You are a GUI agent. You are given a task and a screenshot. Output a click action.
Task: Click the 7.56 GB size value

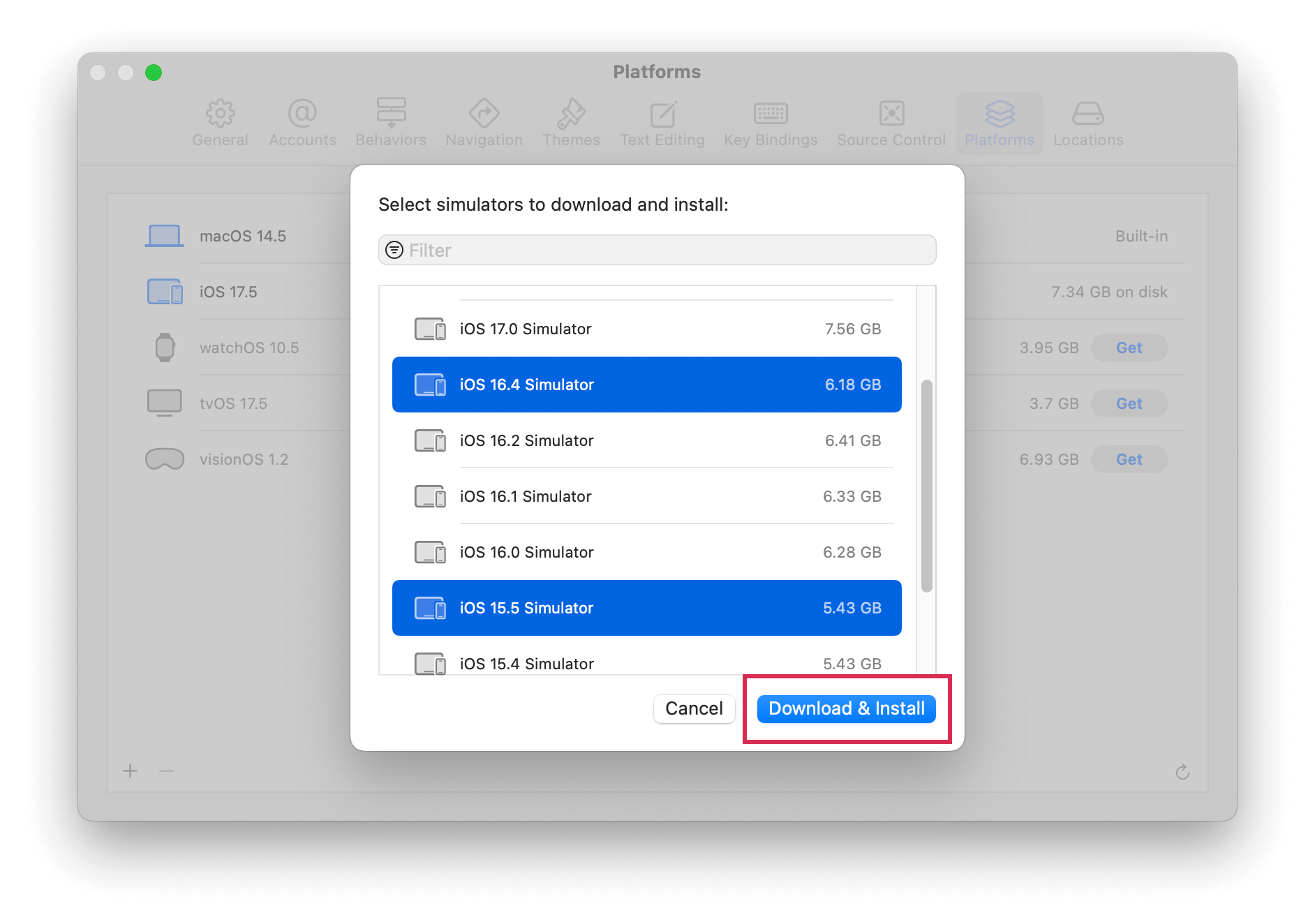[x=852, y=329]
